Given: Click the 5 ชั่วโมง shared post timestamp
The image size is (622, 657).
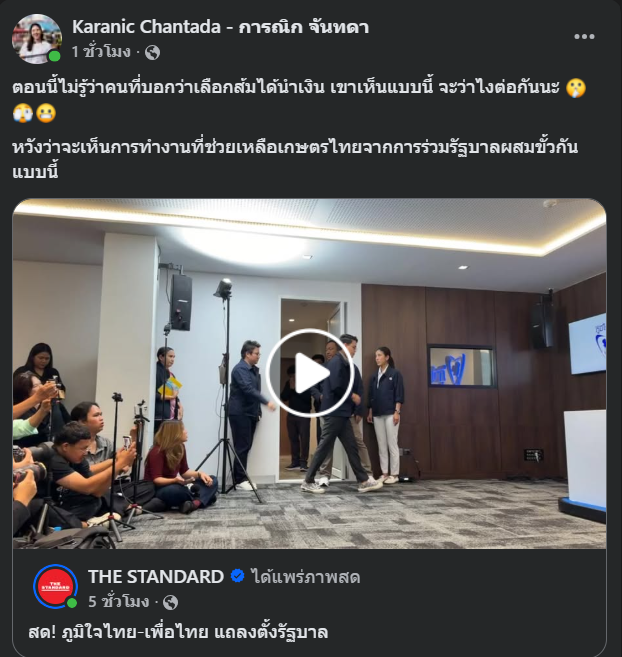Looking at the screenshot, I should pos(119,602).
